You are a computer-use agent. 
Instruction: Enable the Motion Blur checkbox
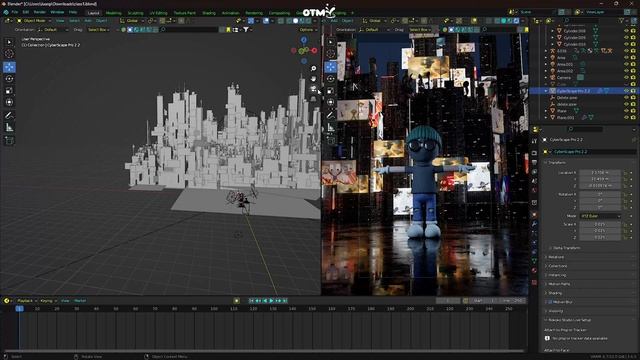550,302
